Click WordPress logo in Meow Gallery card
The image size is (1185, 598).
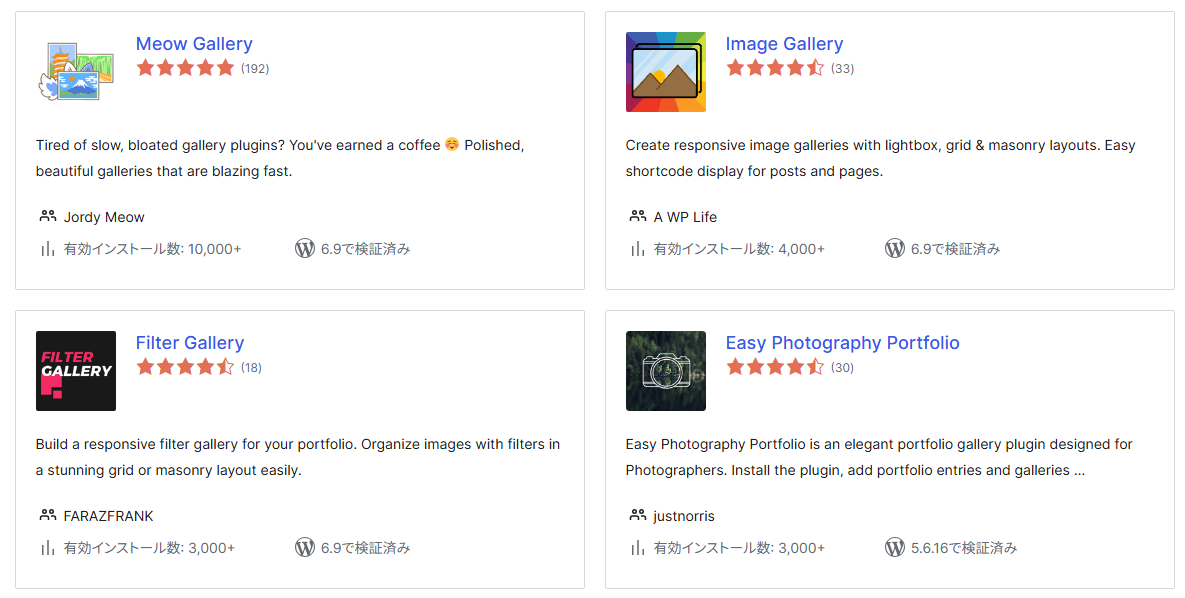305,249
